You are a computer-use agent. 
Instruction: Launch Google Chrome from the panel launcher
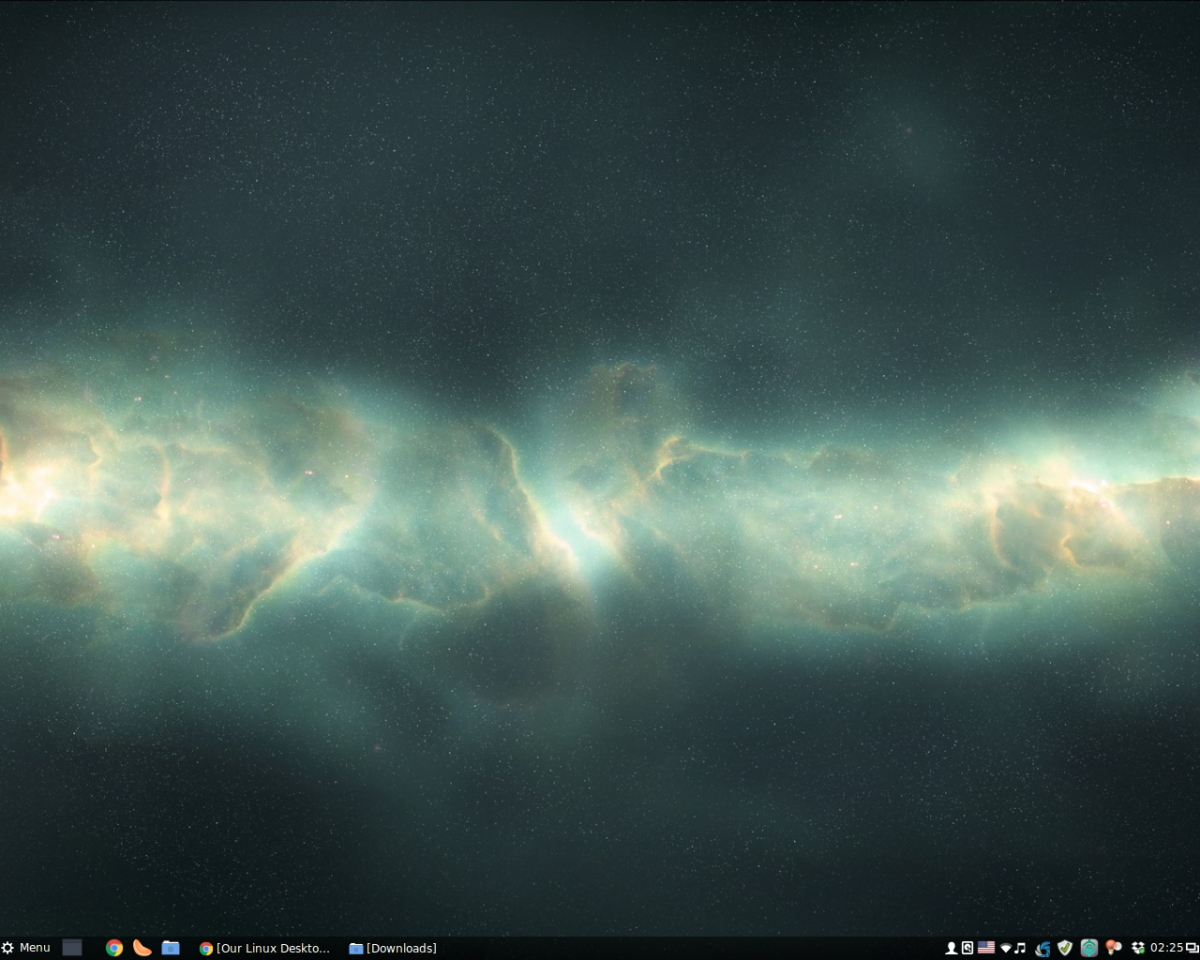click(114, 948)
